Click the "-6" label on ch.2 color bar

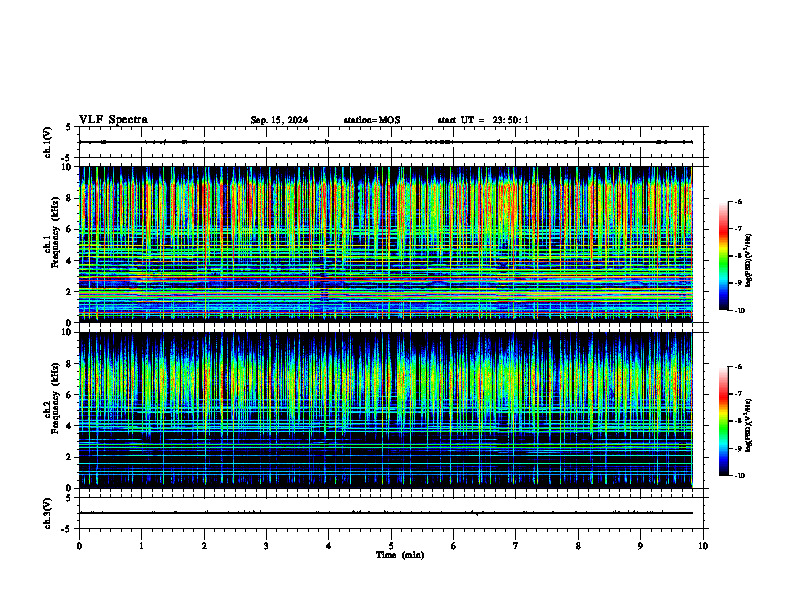[x=738, y=367]
